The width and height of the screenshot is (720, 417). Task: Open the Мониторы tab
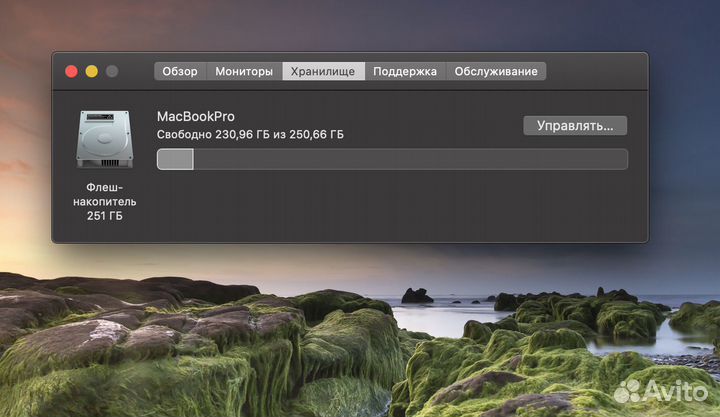pos(244,71)
